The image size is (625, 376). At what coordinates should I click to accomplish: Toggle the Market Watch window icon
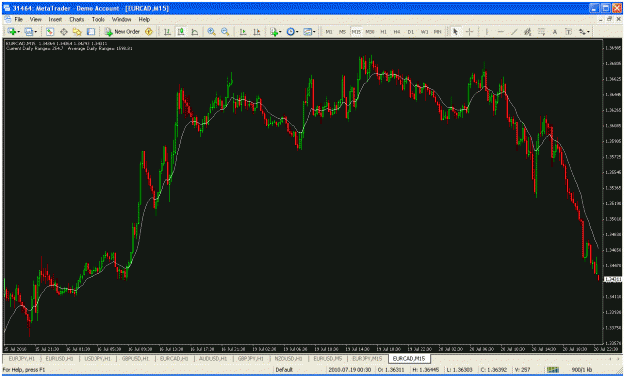pyautogui.click(x=49, y=31)
